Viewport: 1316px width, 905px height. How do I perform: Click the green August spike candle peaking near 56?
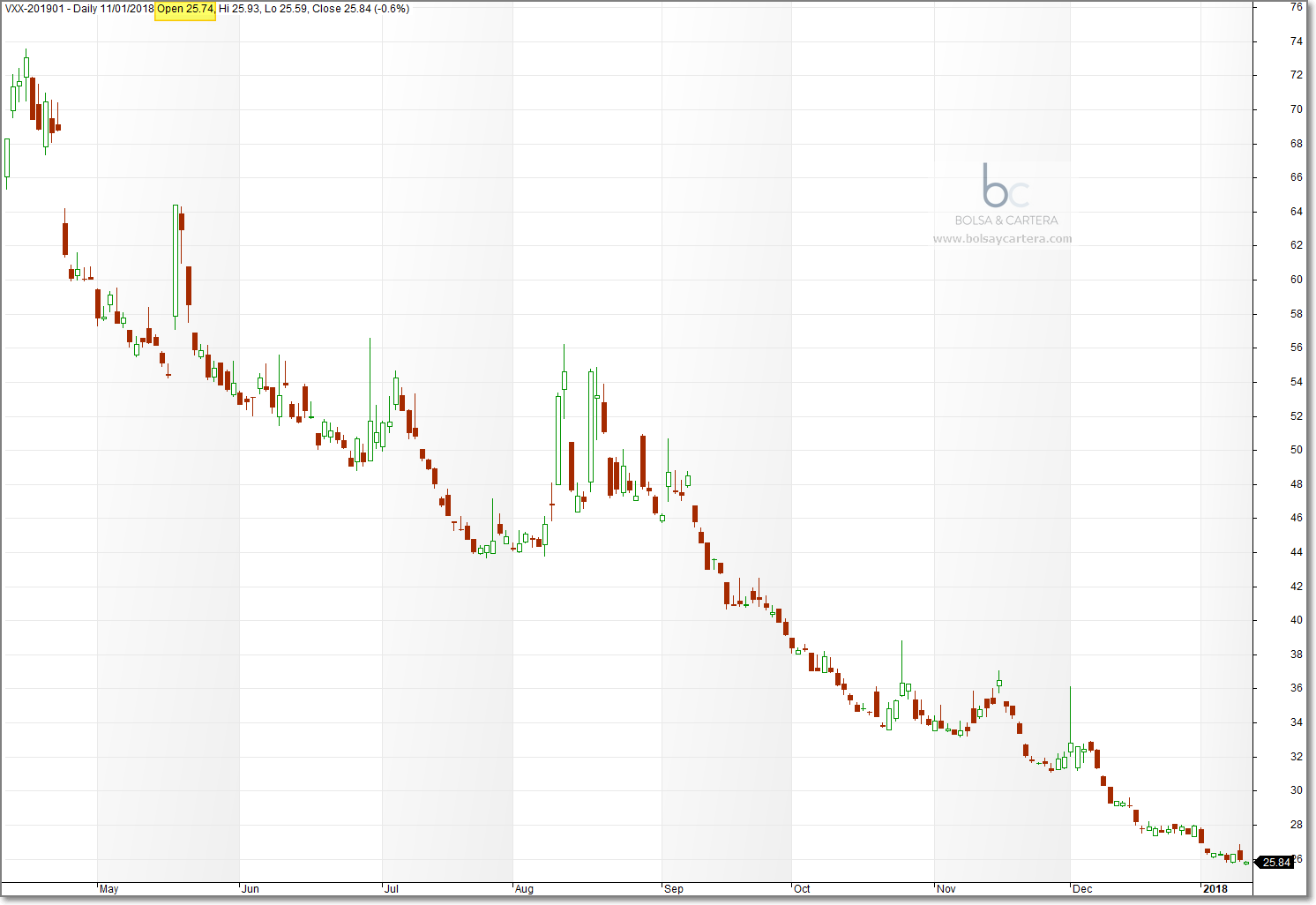565,380
